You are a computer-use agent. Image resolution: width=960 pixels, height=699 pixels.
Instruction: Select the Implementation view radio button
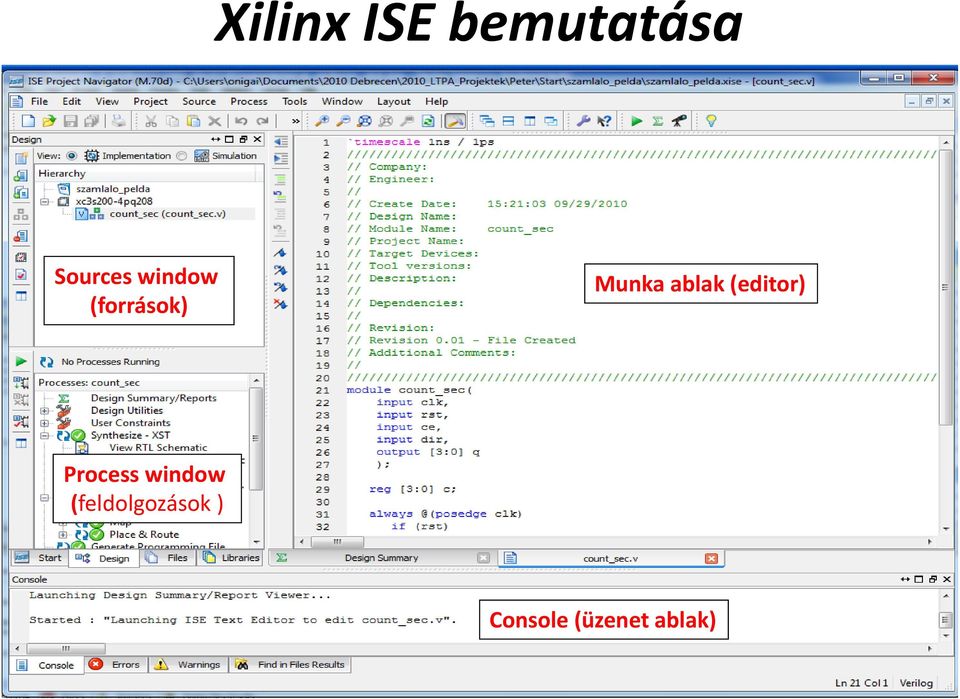(72, 155)
